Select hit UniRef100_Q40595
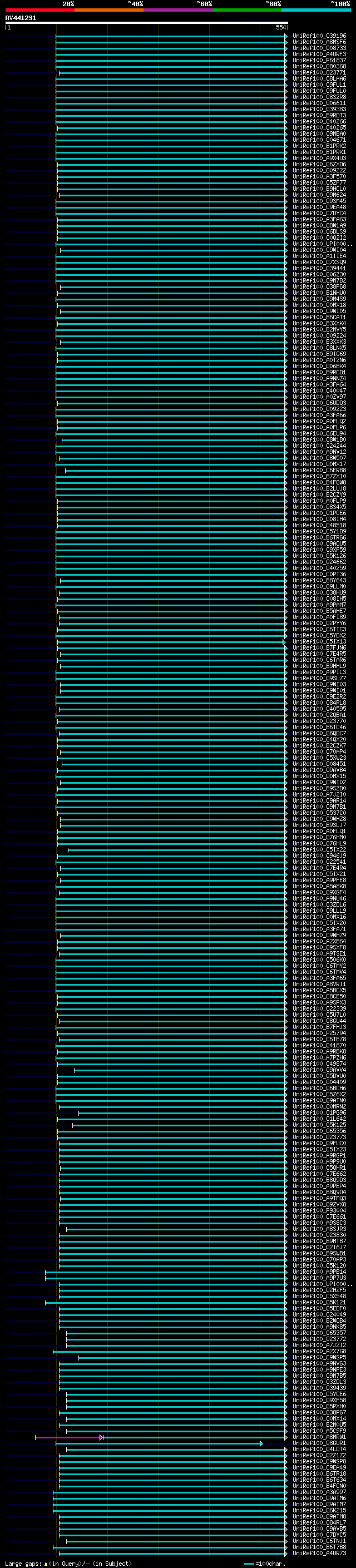 point(319,709)
